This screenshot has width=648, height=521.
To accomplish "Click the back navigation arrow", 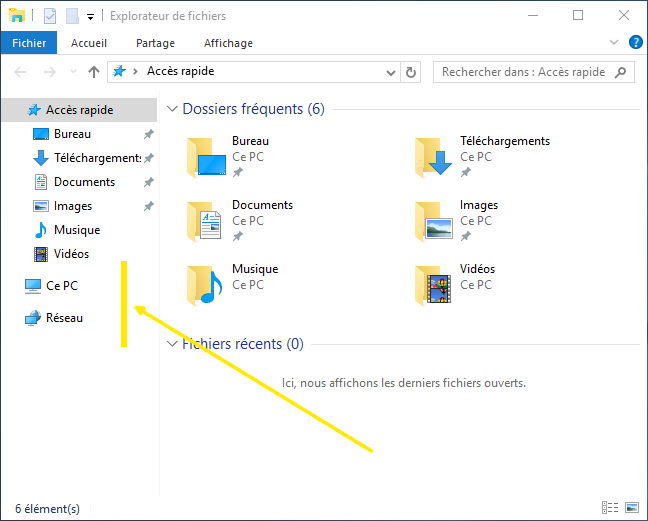I will 20,72.
